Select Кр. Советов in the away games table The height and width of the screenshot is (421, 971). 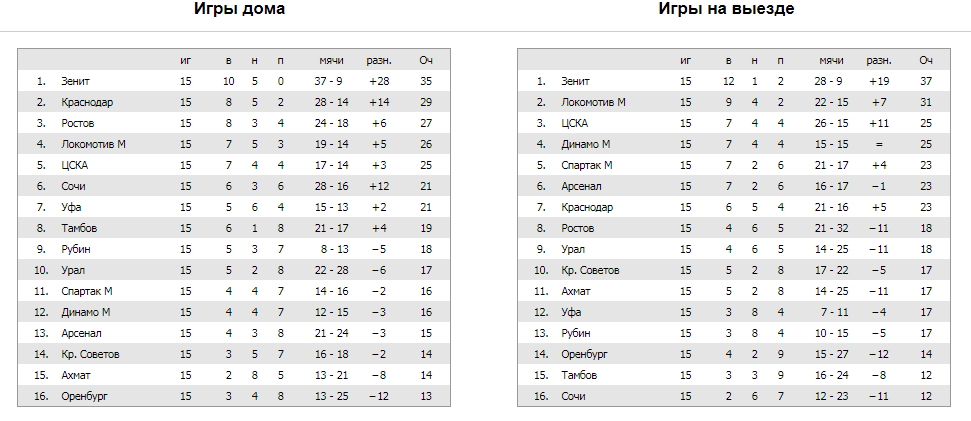[x=590, y=271]
